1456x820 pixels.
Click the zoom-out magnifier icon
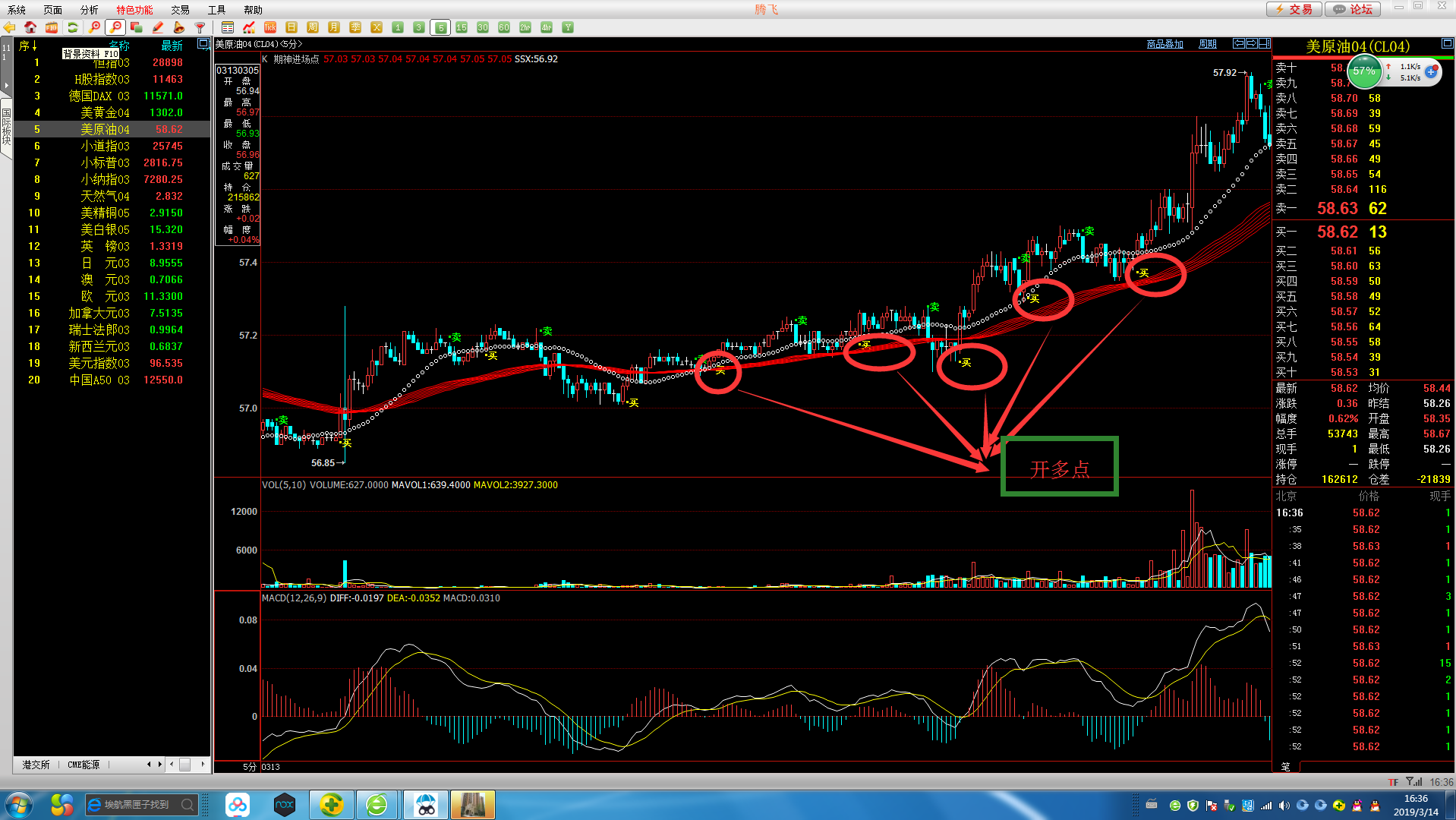tap(115, 27)
